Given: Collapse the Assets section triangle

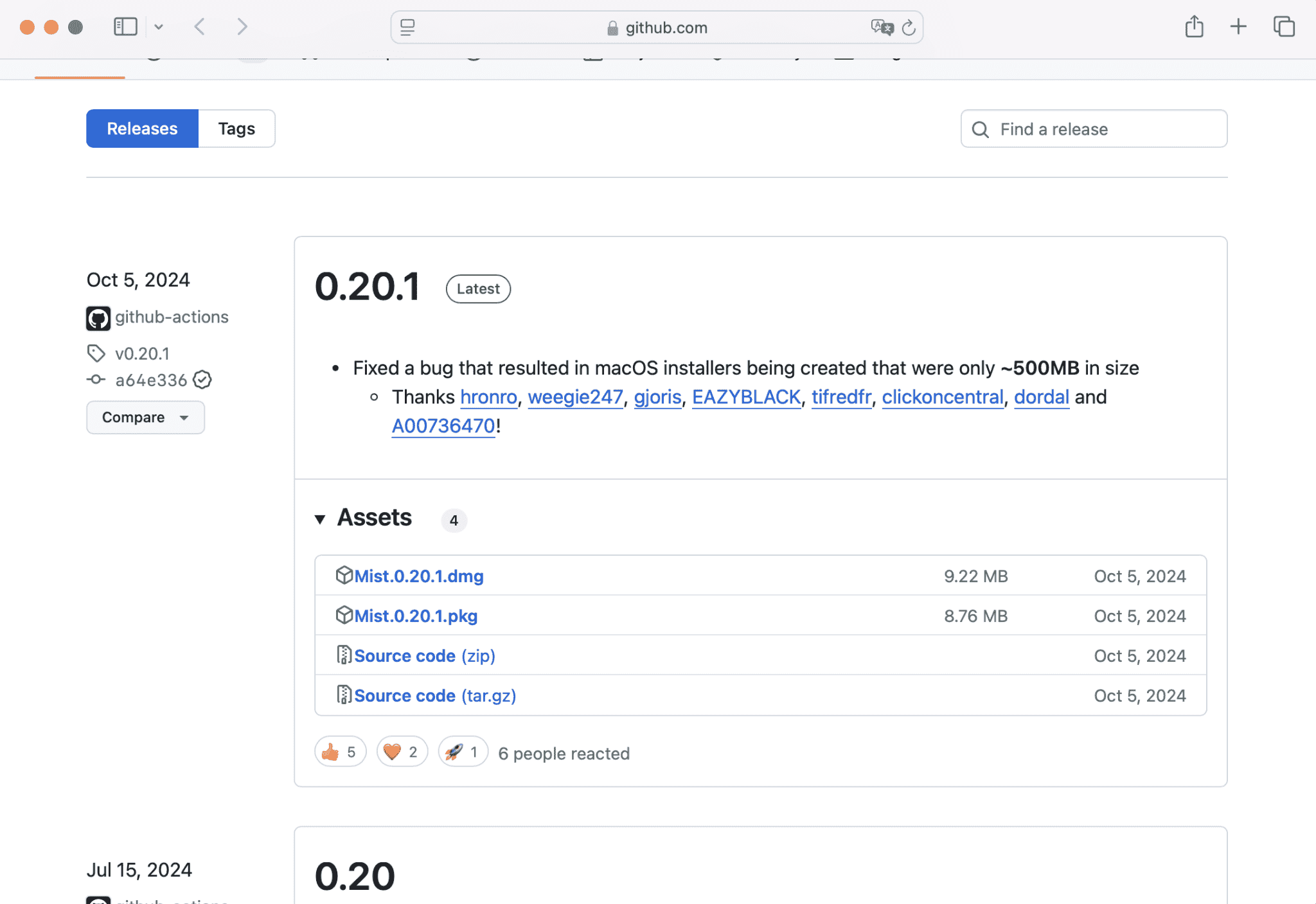Looking at the screenshot, I should point(320,519).
